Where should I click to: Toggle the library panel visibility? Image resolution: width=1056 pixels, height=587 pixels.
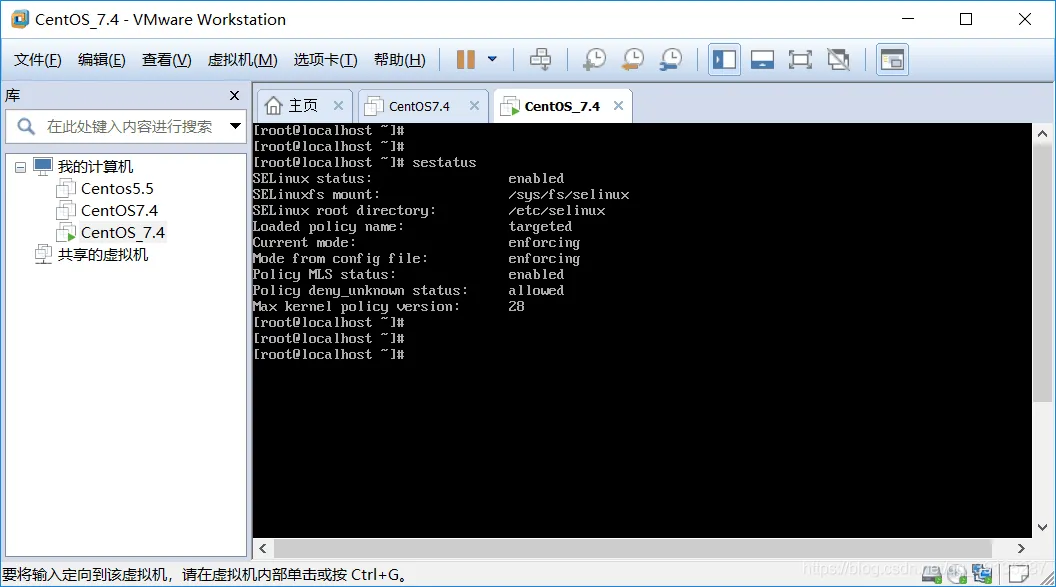tap(724, 60)
